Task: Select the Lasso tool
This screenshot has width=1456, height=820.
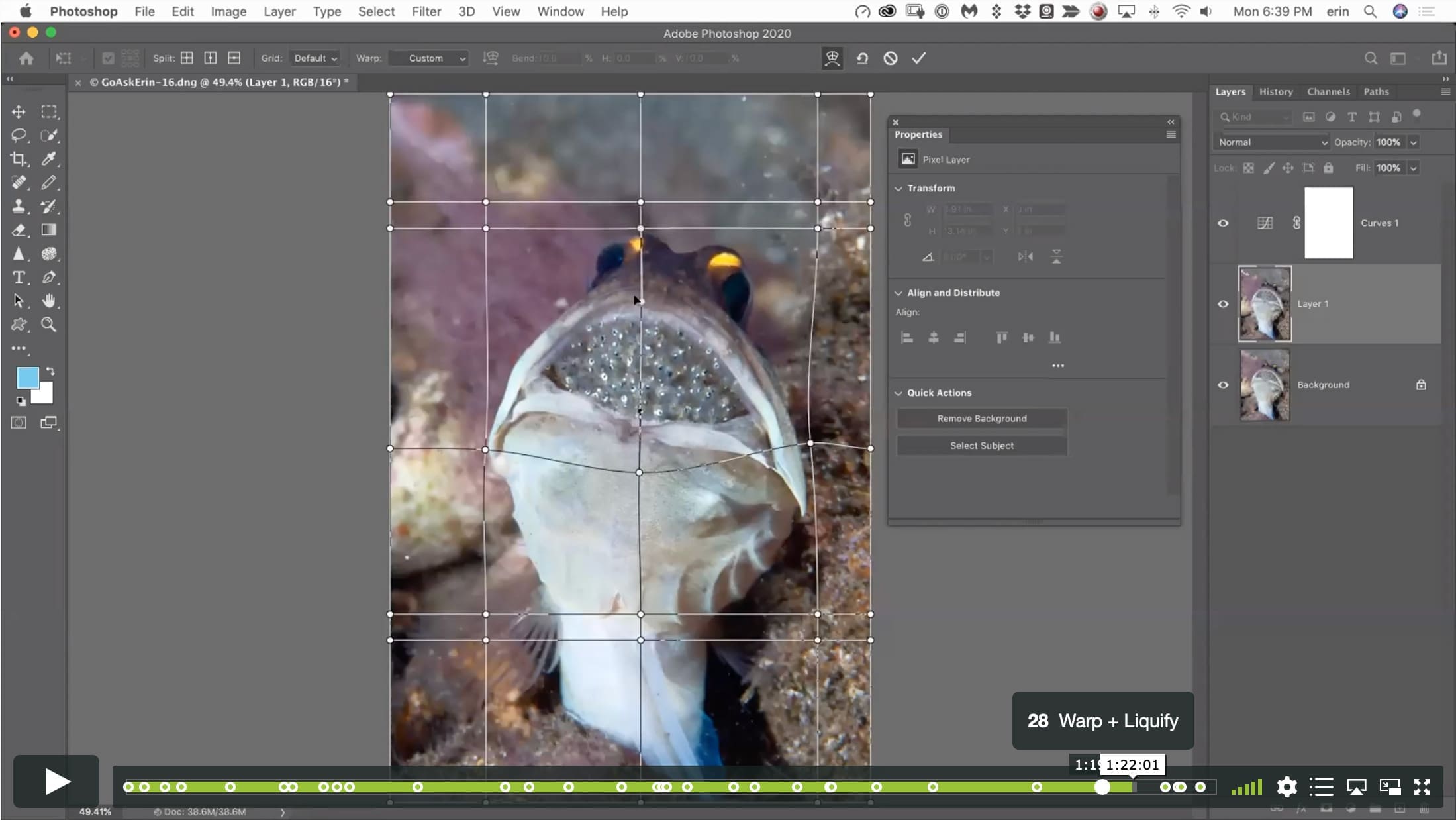Action: [19, 136]
